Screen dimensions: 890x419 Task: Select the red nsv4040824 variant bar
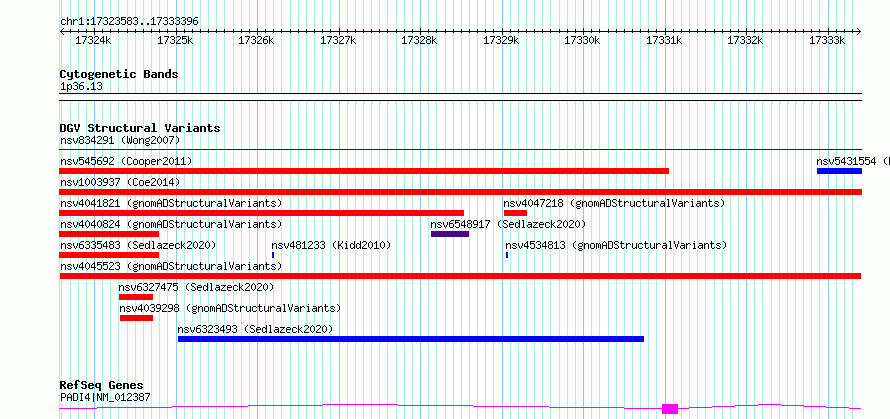point(109,234)
